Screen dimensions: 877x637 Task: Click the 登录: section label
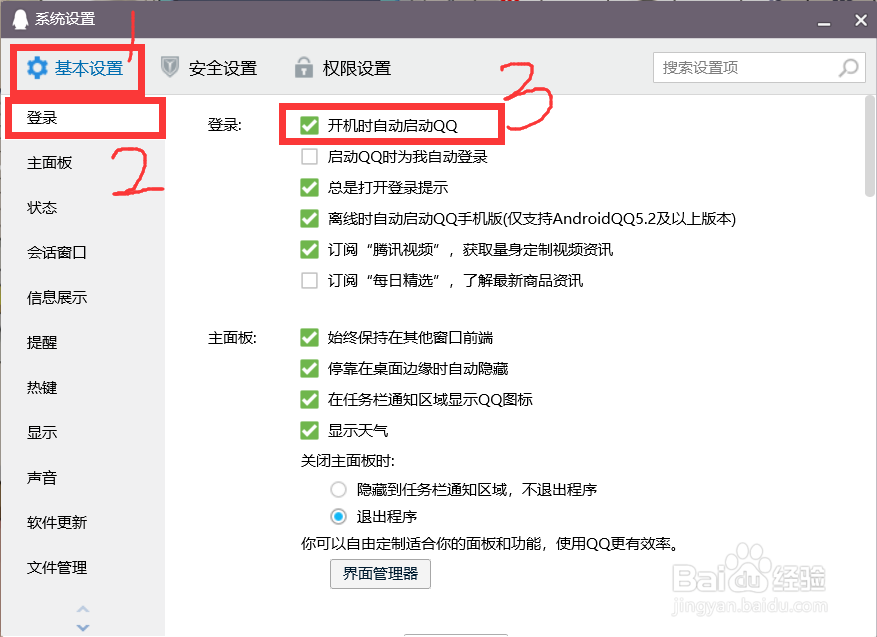[224, 125]
